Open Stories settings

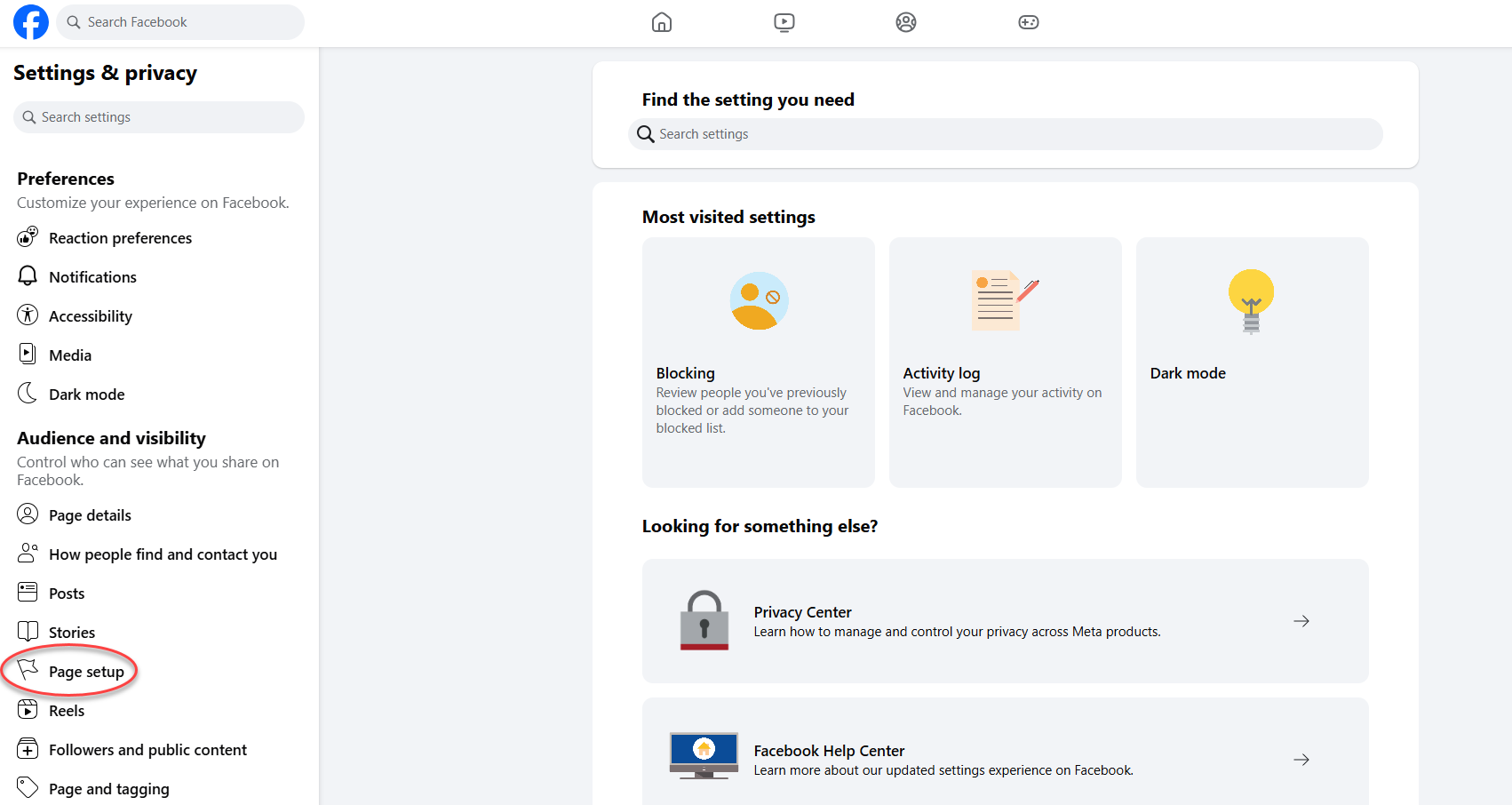click(x=72, y=633)
